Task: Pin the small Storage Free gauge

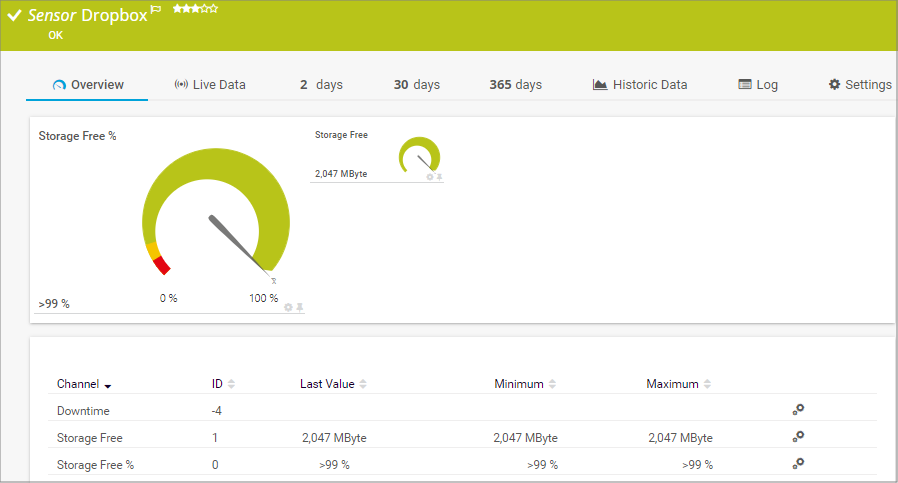Action: click(439, 177)
